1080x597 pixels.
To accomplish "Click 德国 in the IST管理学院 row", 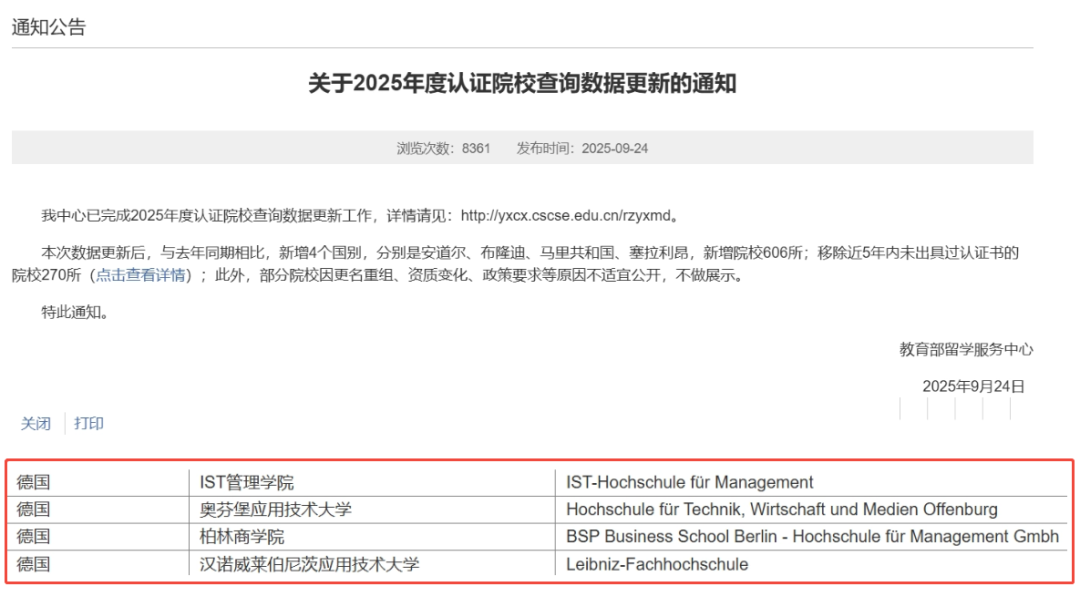I will (x=33, y=482).
